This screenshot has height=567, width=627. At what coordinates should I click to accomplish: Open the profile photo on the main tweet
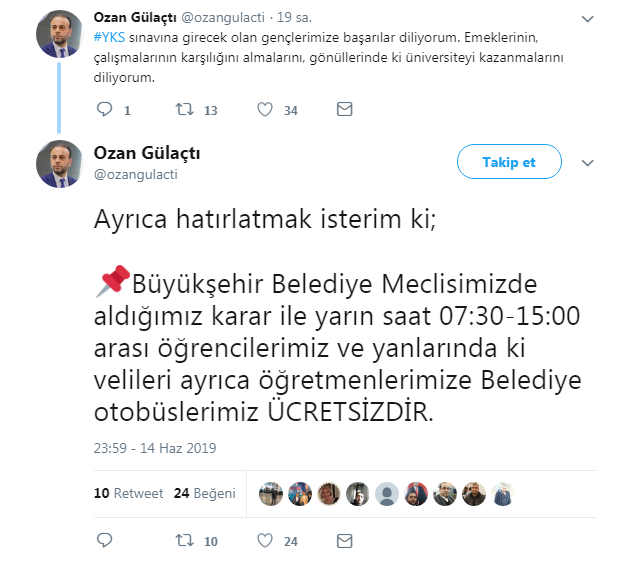[x=59, y=164]
